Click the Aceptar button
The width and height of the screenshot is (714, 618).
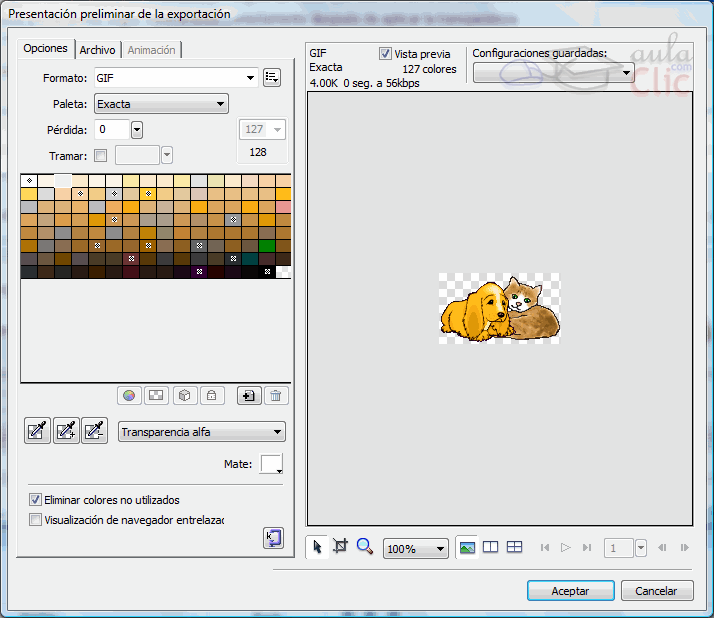(570, 591)
